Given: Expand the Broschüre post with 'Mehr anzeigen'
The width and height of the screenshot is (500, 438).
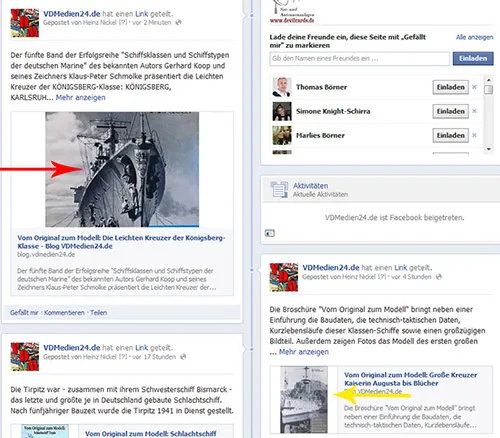Looking at the screenshot, I should pos(304,352).
